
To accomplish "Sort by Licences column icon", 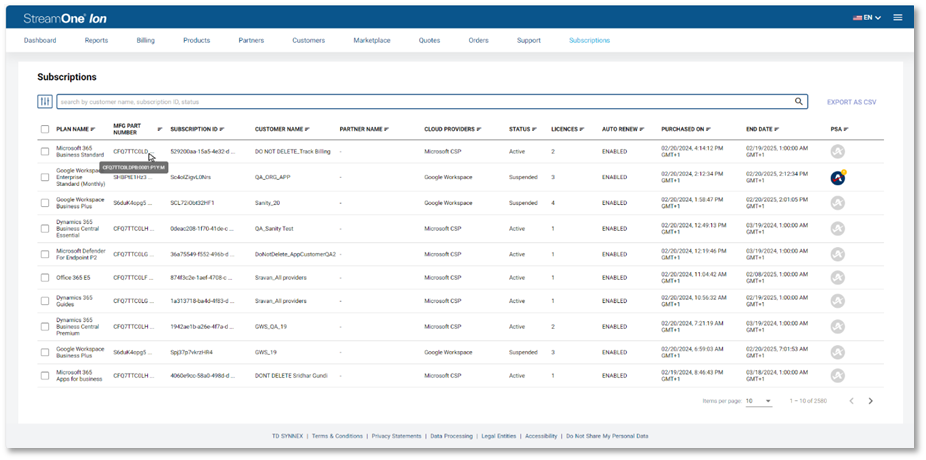I will 582,129.
